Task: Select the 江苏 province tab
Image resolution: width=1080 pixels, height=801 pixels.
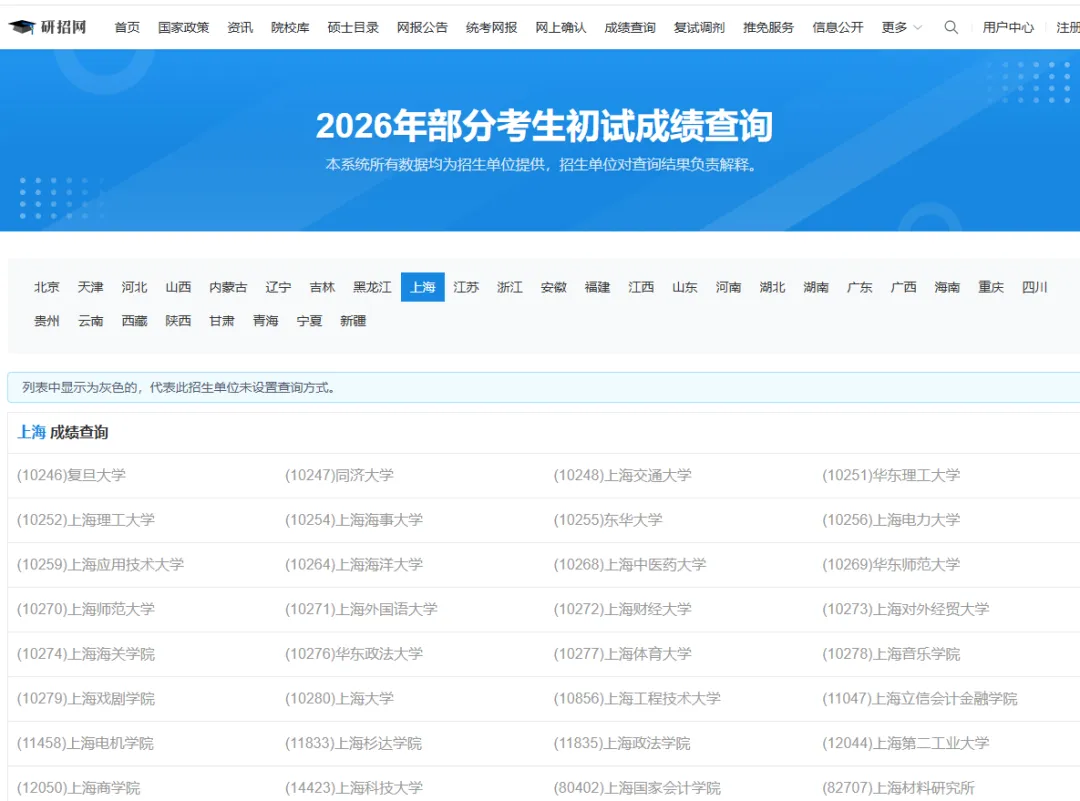Action: tap(466, 287)
